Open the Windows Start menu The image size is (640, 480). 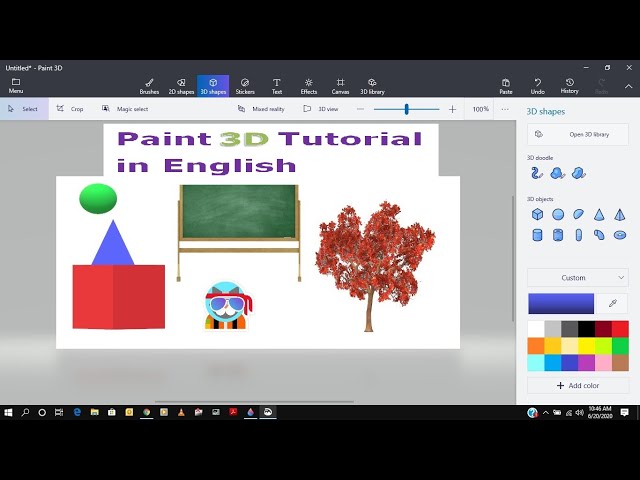[x=8, y=413]
